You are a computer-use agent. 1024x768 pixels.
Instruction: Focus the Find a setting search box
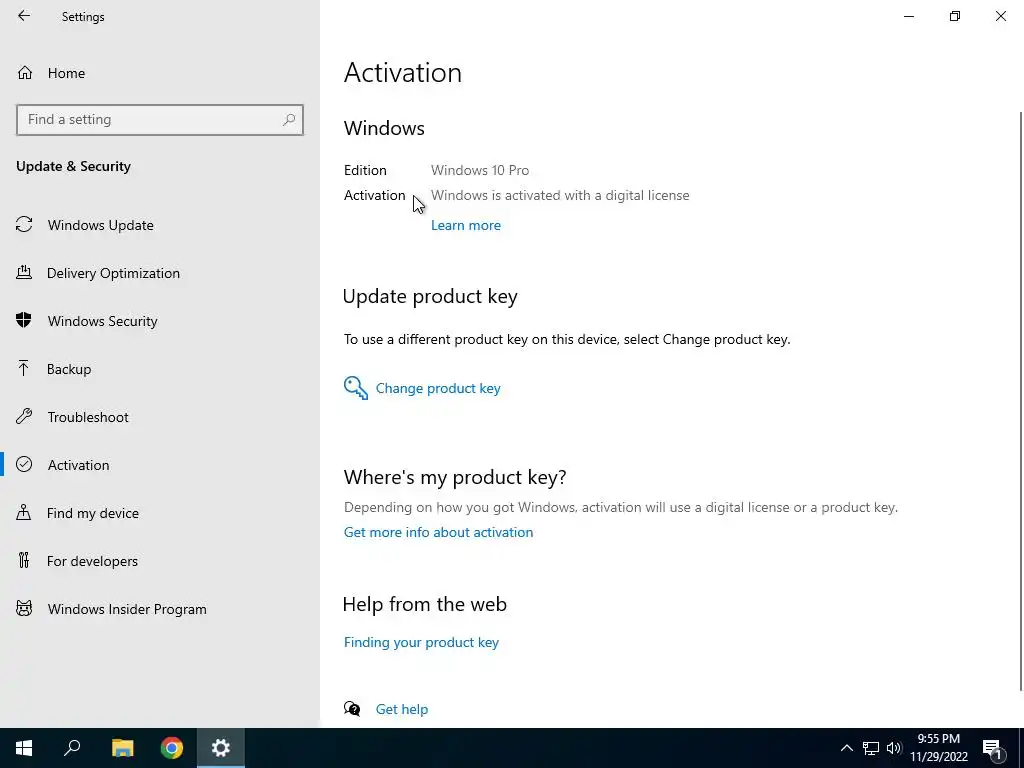click(160, 120)
